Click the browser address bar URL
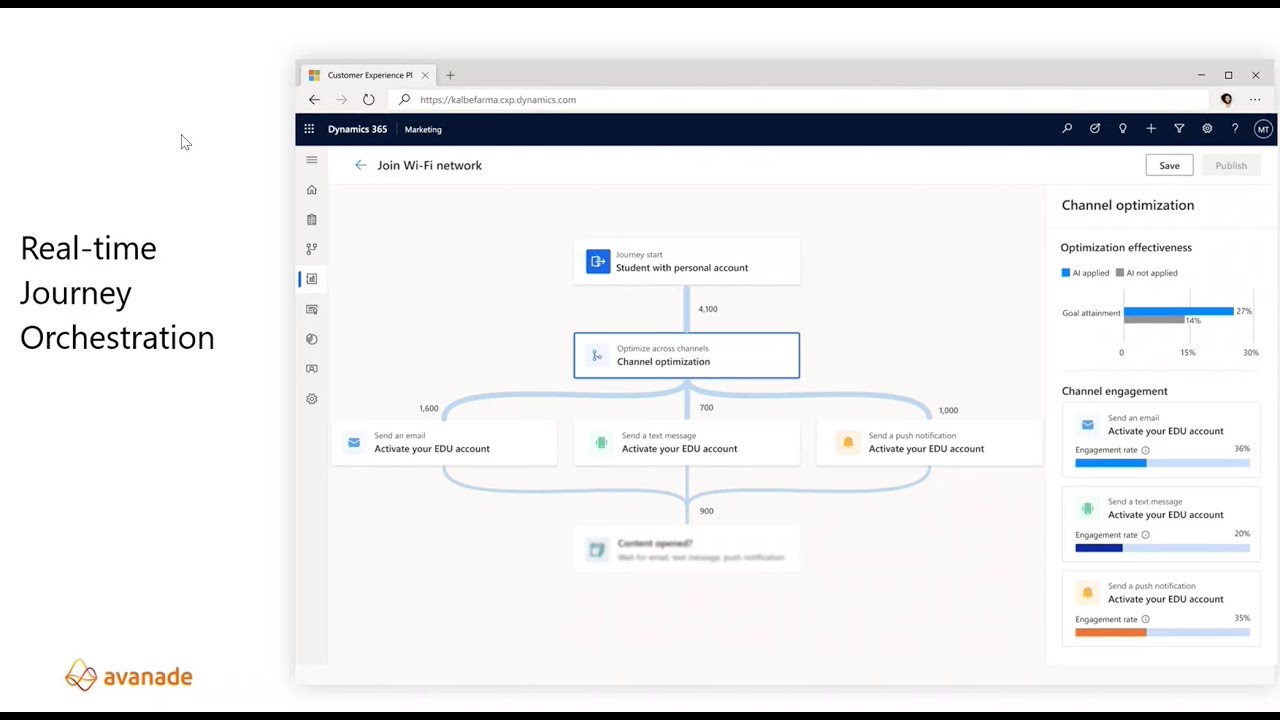The image size is (1280, 720). coord(498,100)
